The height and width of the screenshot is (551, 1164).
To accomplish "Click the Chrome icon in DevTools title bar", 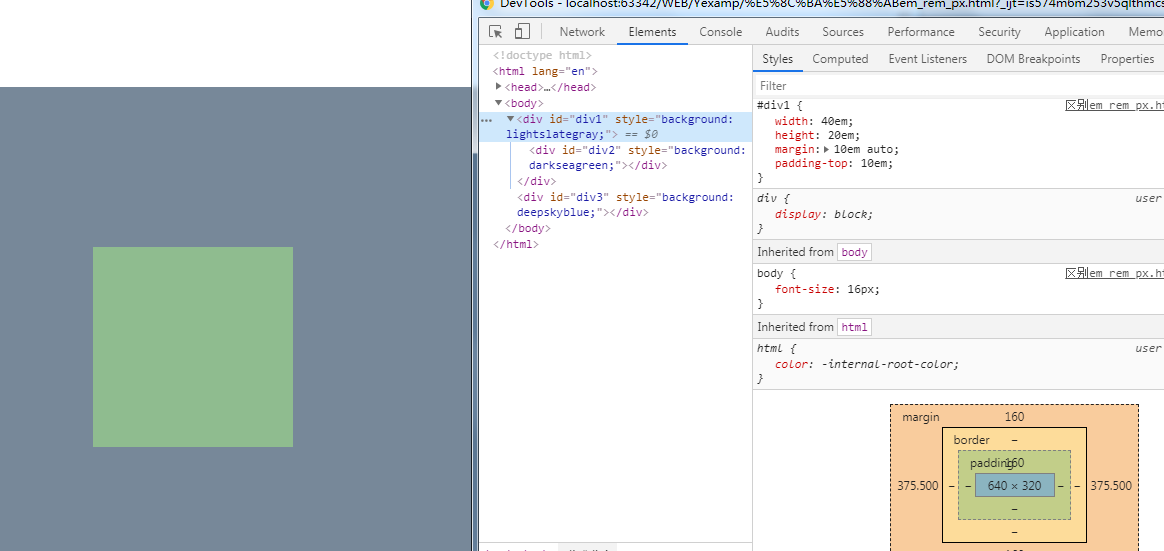I will [486, 3].
